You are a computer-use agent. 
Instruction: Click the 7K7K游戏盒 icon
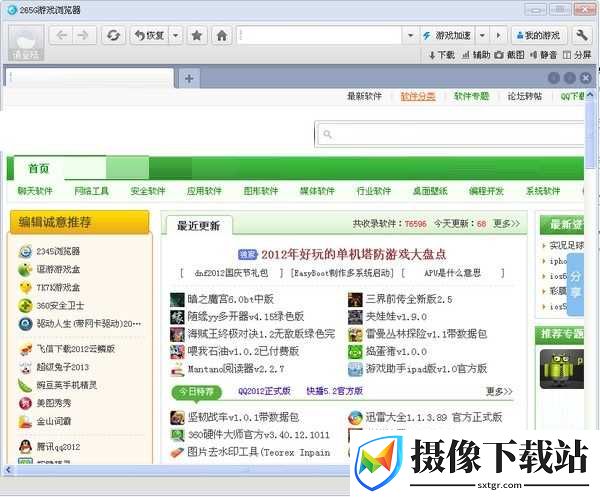pos(25,287)
